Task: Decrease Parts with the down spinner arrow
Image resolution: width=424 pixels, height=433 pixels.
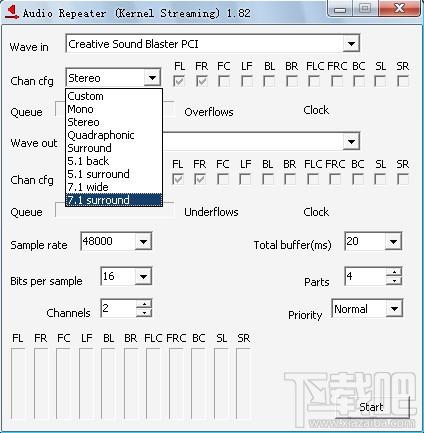Action: click(x=394, y=281)
